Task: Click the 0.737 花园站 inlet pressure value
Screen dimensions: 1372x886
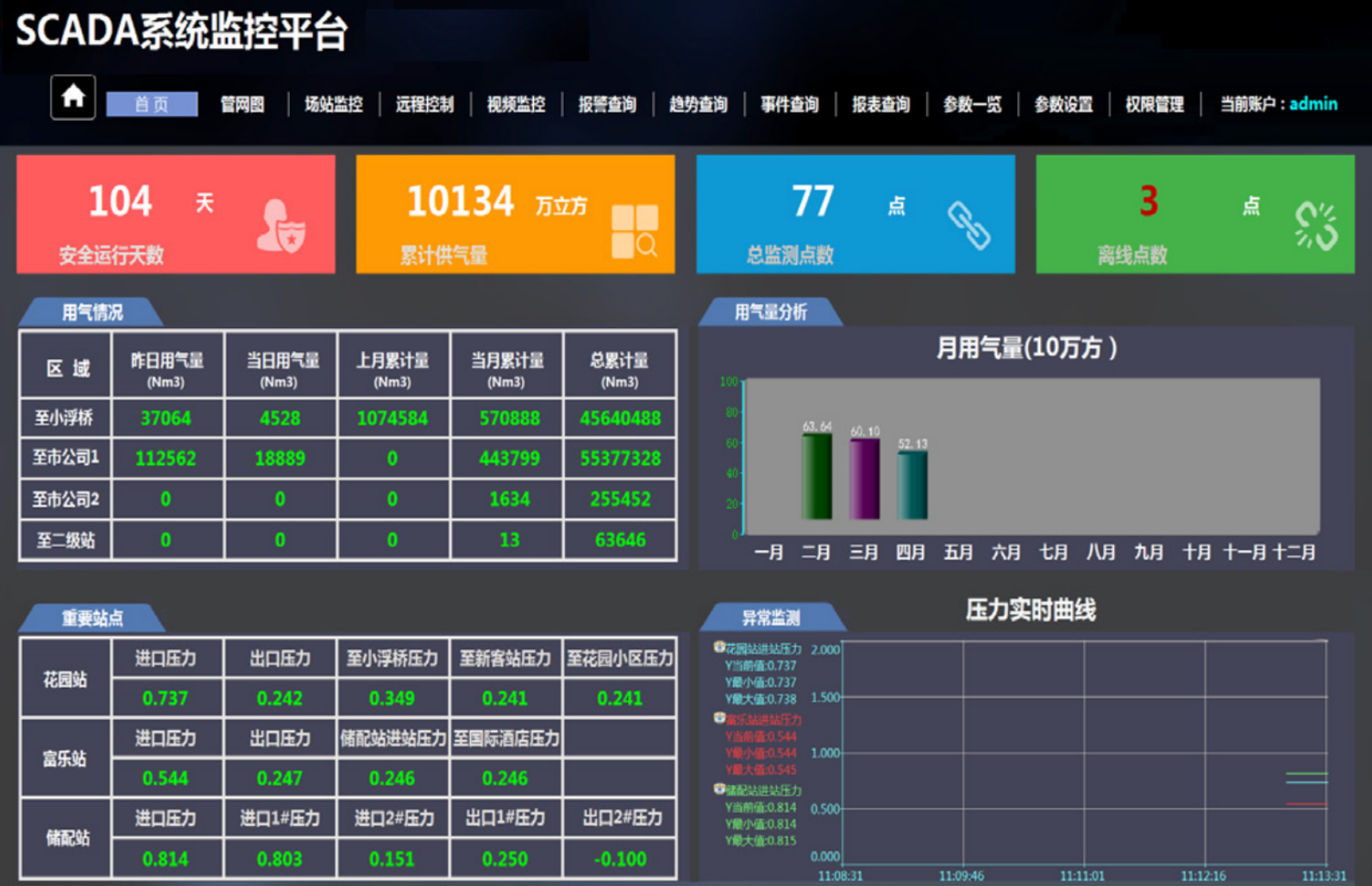Action: click(166, 698)
